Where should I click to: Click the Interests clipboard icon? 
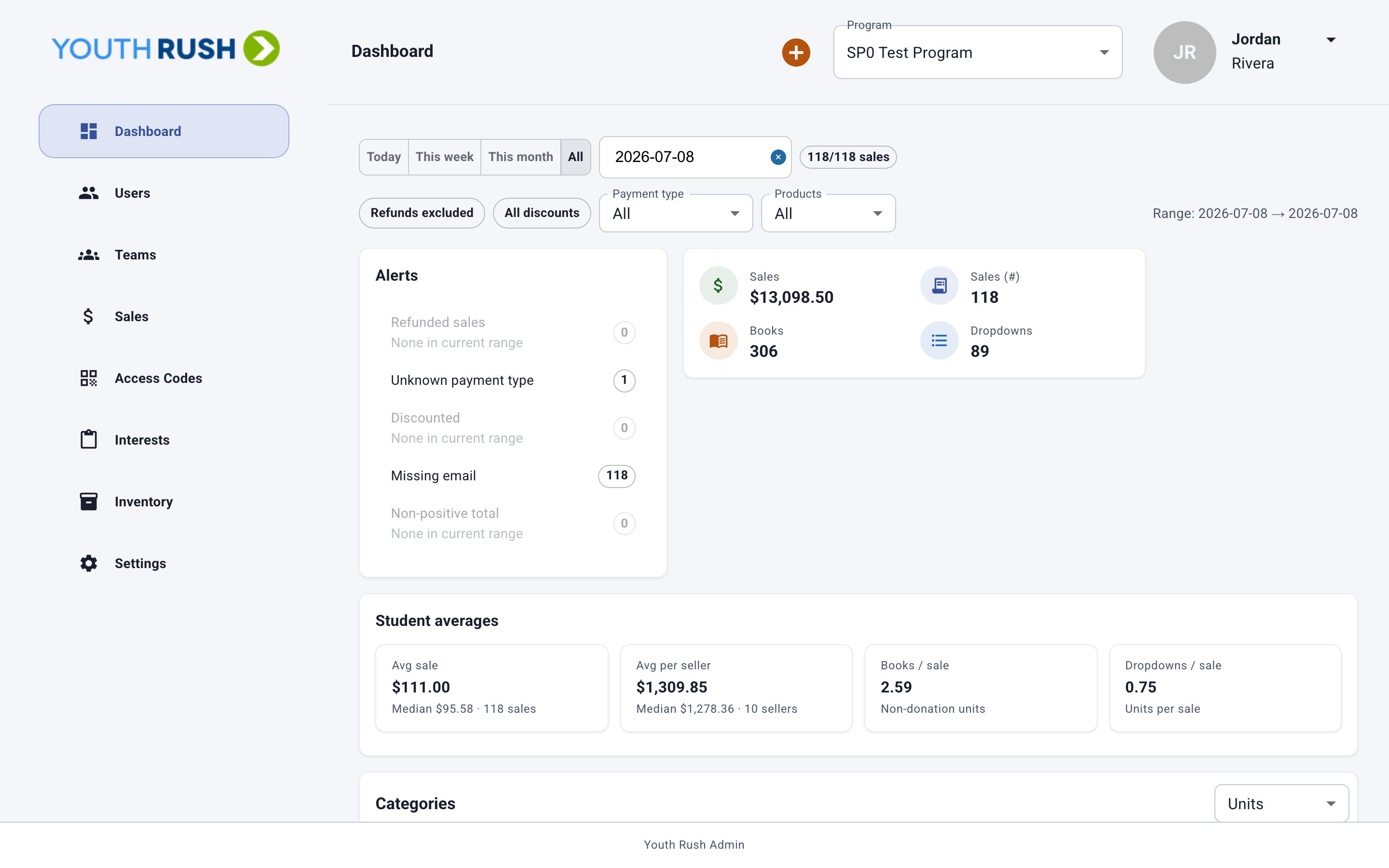point(88,440)
